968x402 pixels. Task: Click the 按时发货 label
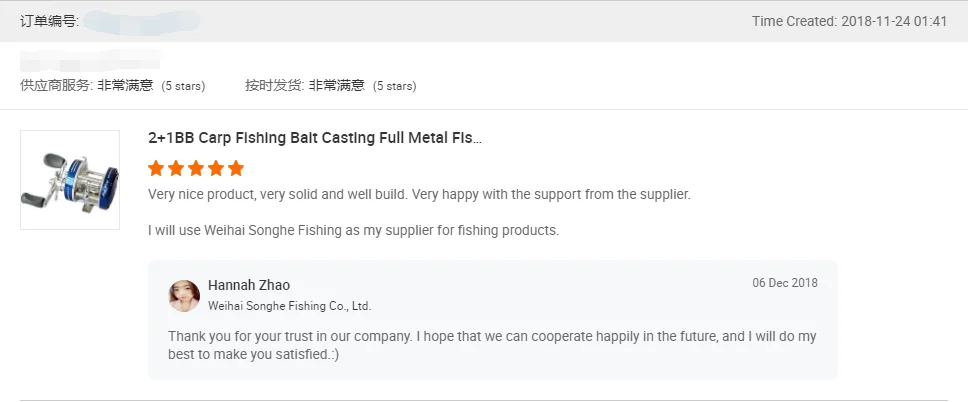pyautogui.click(x=274, y=86)
